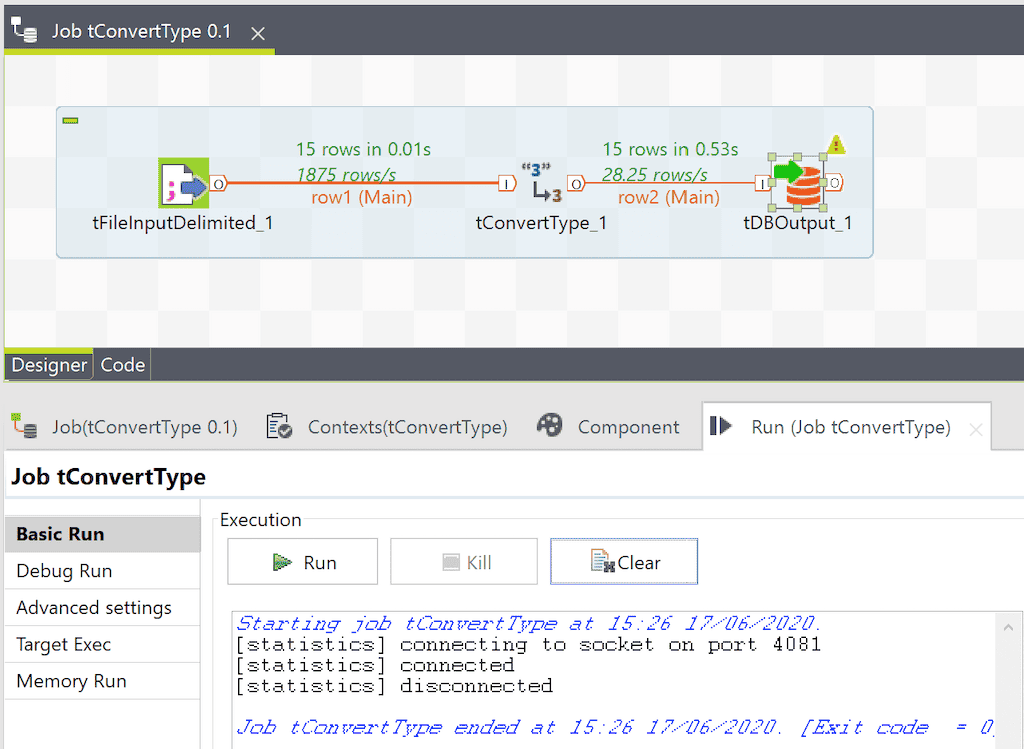
Task: Select Memory Run mode
Action: pos(70,681)
